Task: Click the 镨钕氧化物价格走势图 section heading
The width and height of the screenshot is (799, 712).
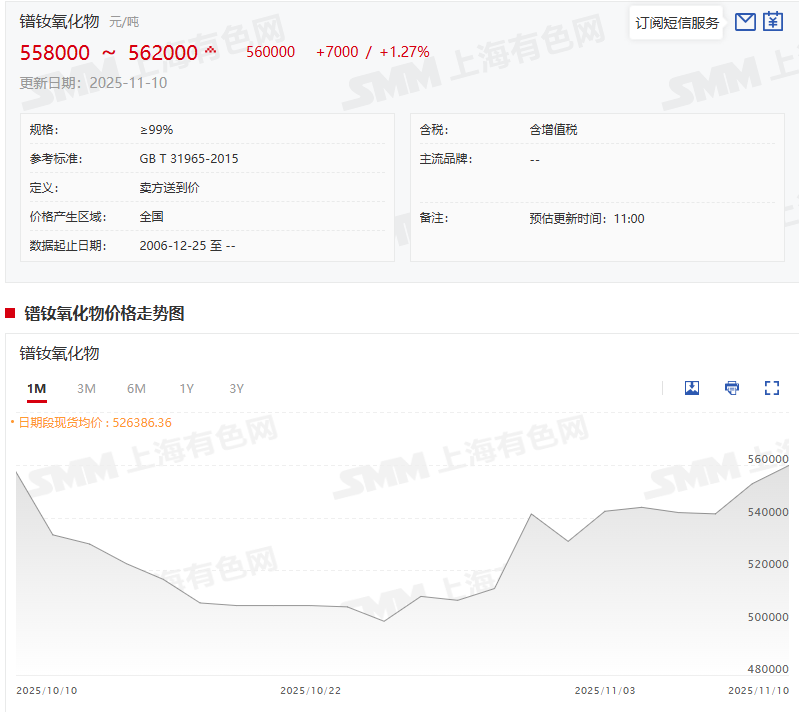Action: pyautogui.click(x=104, y=313)
